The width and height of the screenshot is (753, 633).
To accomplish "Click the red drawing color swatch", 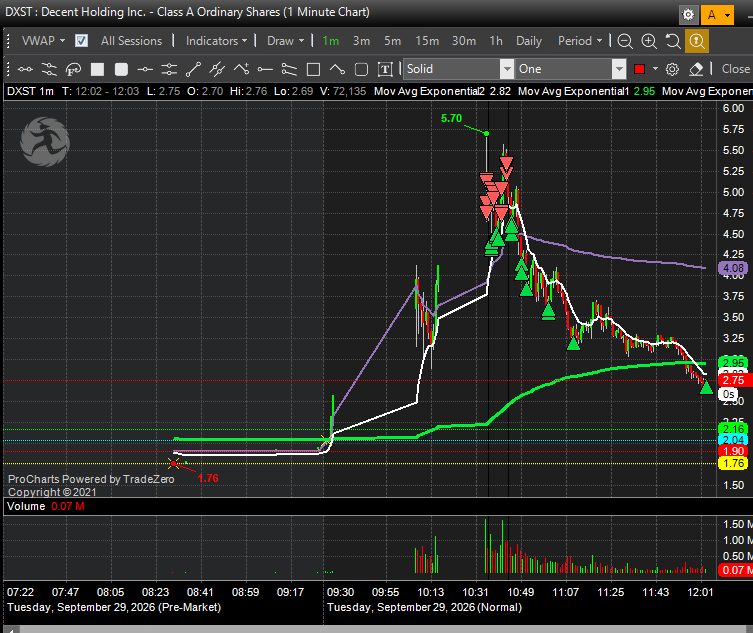I will tap(639, 69).
